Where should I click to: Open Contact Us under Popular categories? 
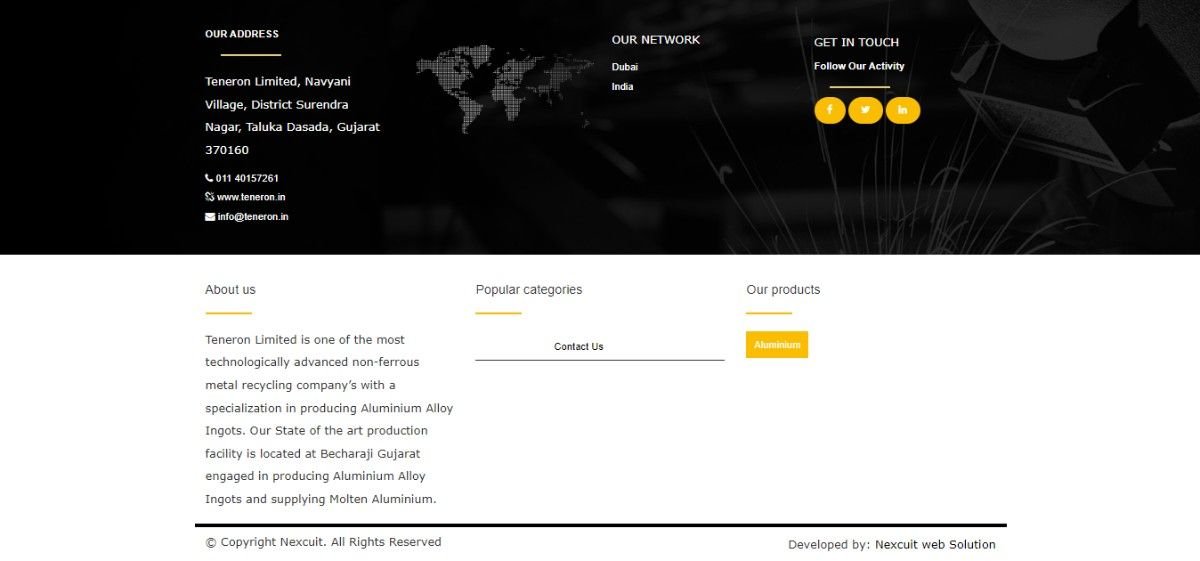pyautogui.click(x=579, y=347)
